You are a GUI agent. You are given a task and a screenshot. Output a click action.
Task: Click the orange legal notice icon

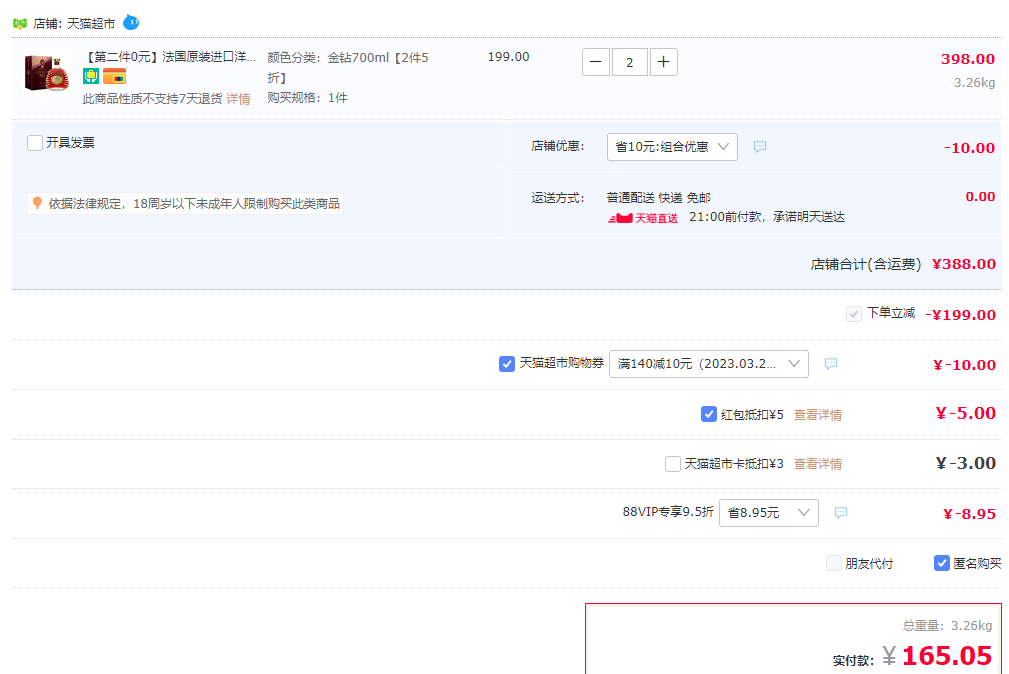[37, 203]
